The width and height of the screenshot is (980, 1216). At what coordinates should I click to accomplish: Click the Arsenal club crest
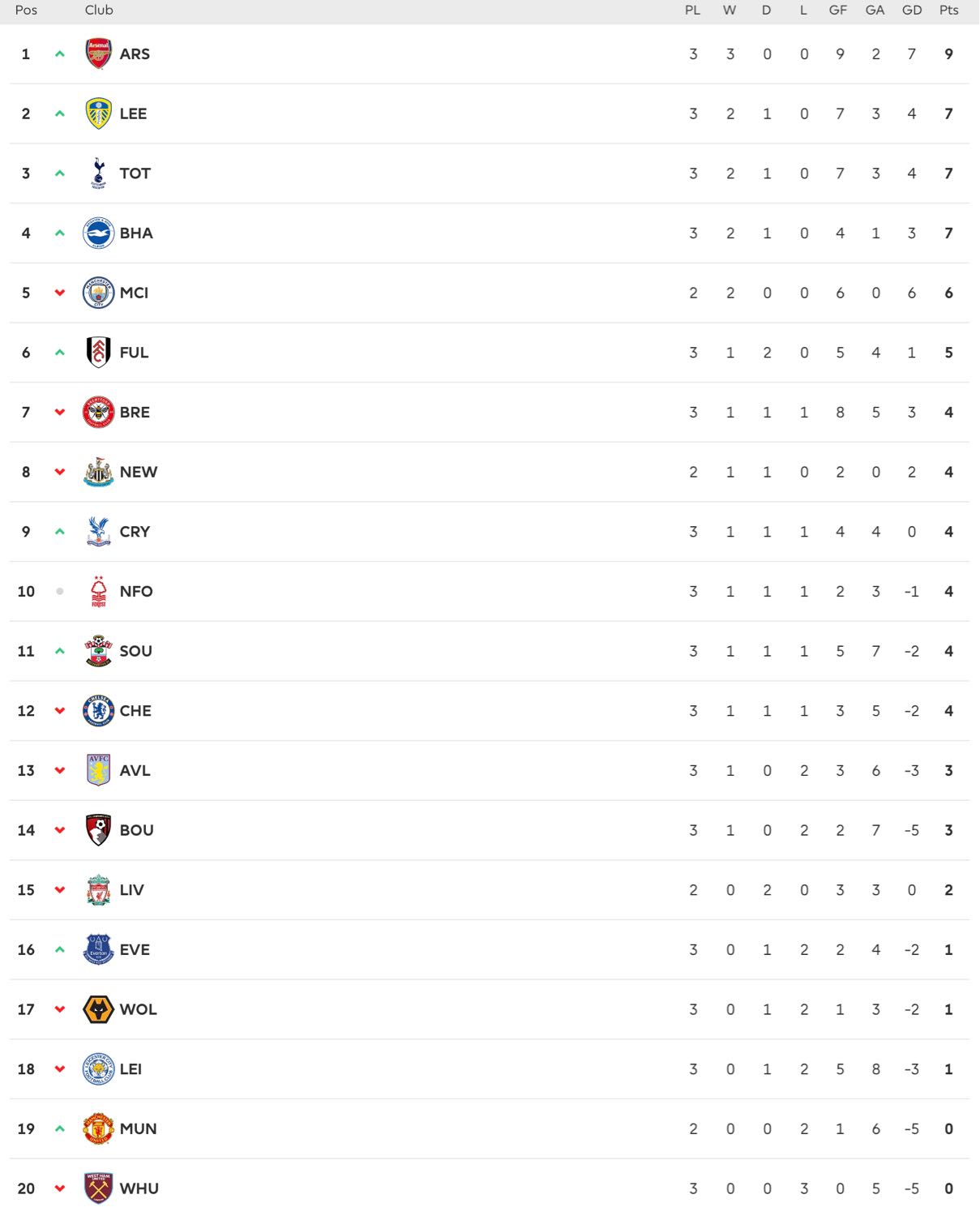coord(98,54)
